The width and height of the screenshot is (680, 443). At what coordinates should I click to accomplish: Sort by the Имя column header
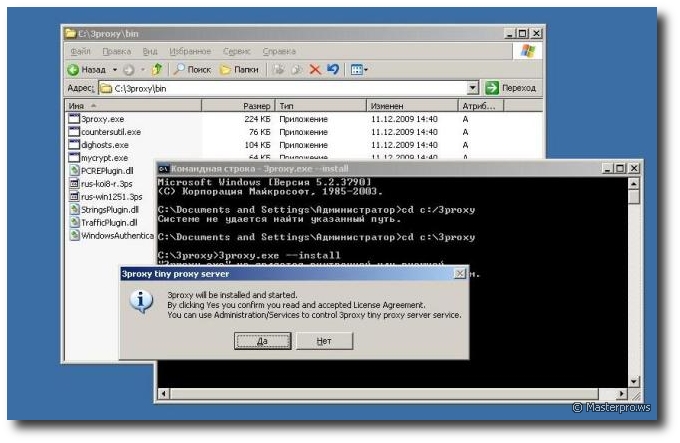(x=133, y=105)
